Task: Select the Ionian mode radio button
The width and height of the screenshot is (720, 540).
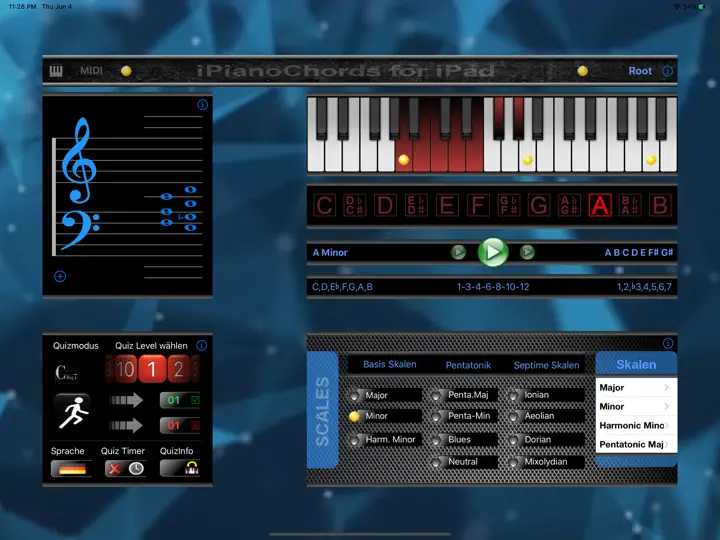Action: [x=514, y=395]
